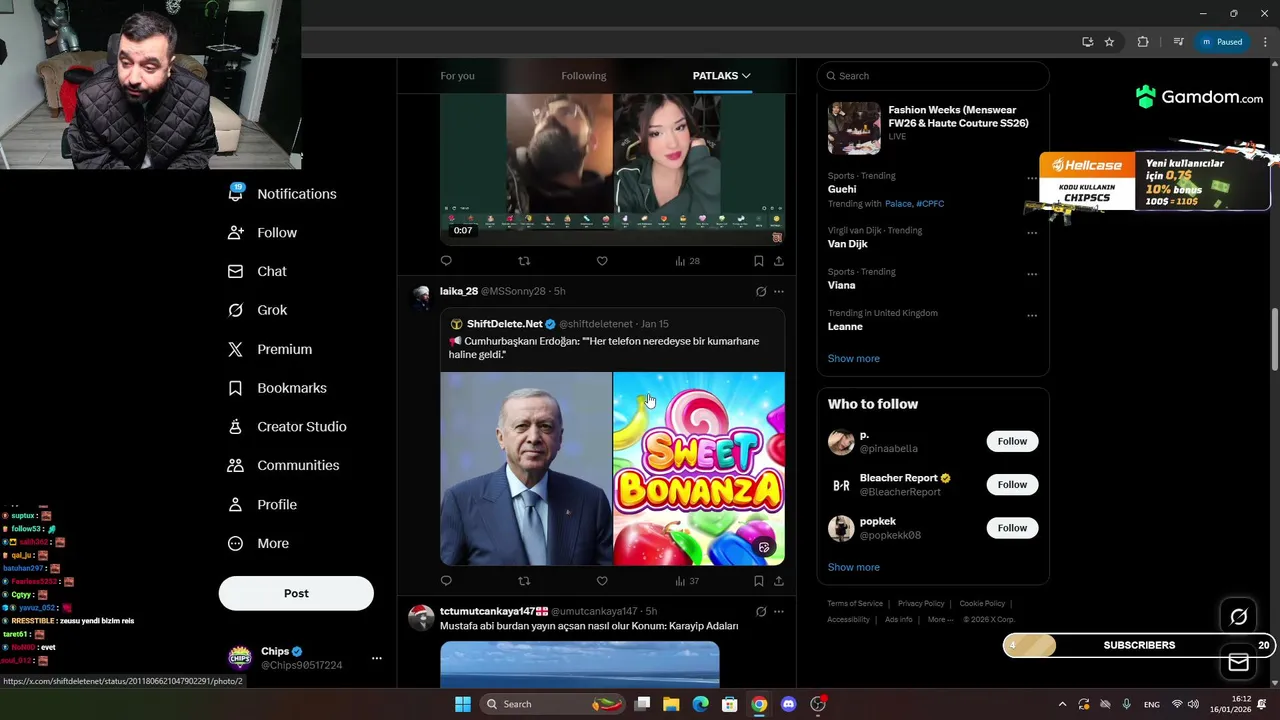The height and width of the screenshot is (720, 1280).
Task: Open the Privacy Policy link
Action: 921,603
